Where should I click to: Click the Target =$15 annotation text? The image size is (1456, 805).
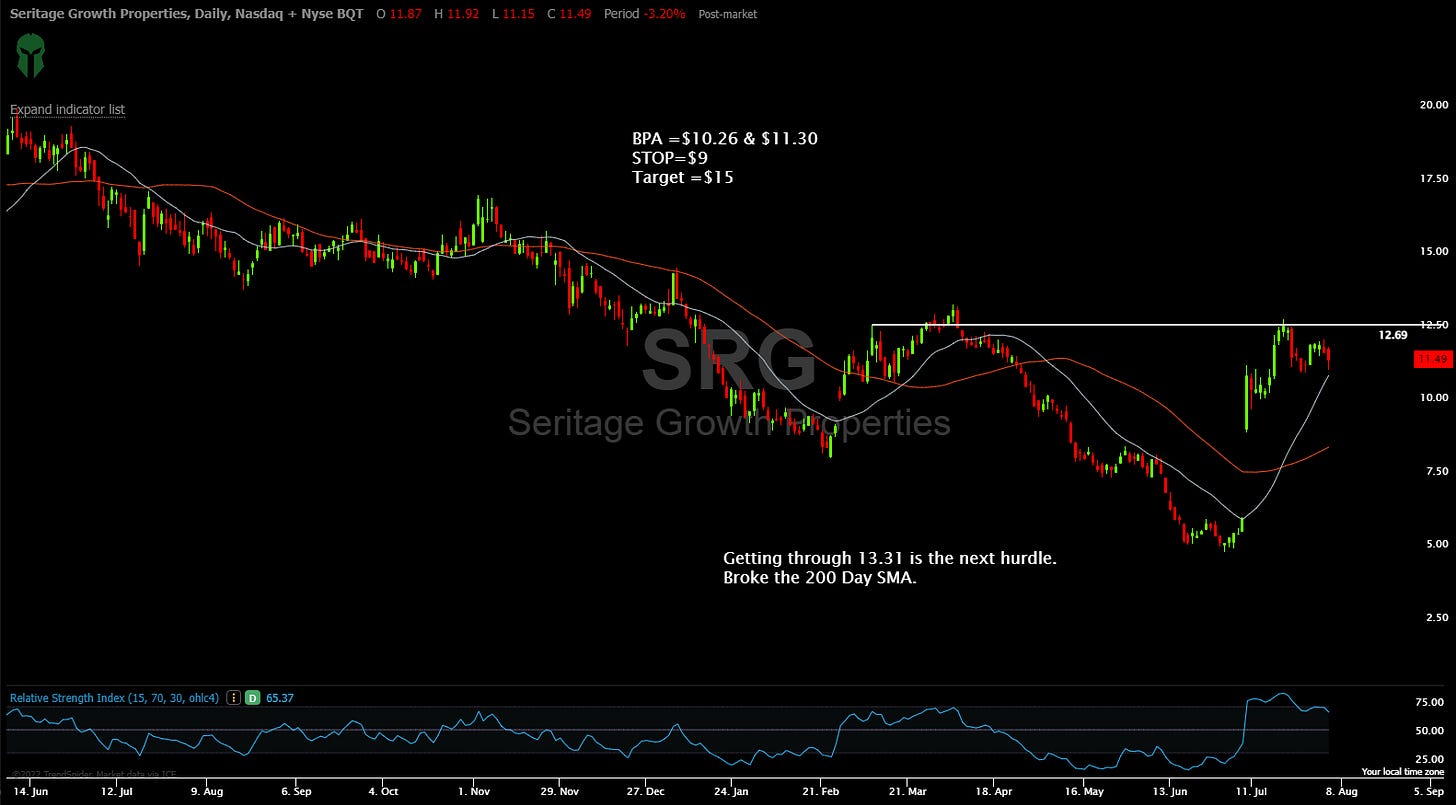[x=681, y=177]
